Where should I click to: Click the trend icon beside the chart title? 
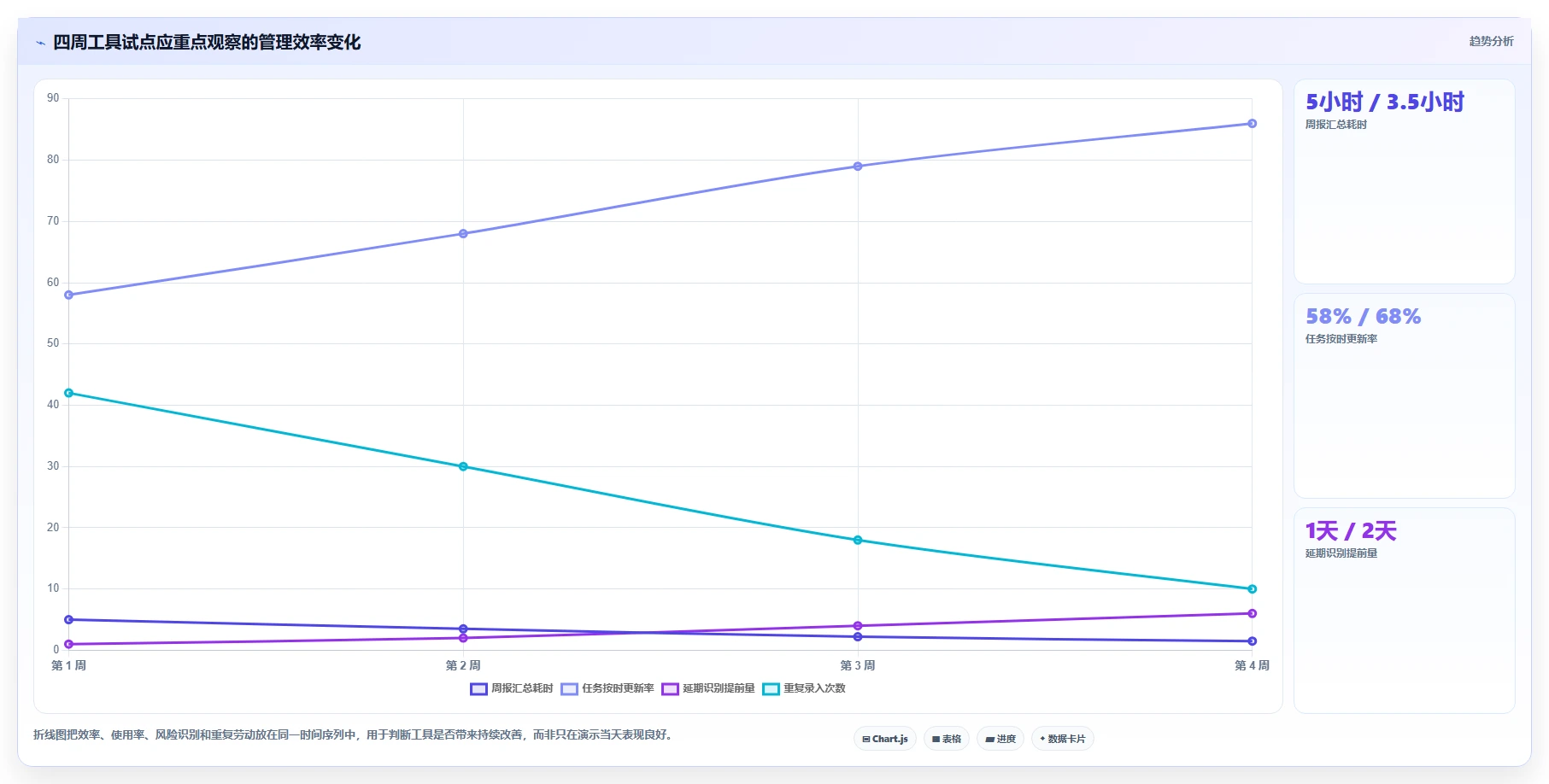click(40, 43)
